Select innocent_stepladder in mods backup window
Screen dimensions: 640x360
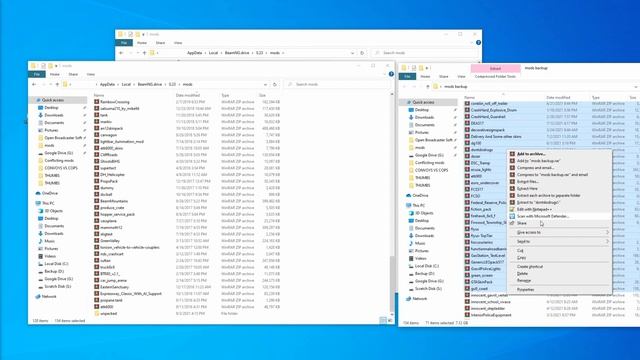(x=488, y=309)
